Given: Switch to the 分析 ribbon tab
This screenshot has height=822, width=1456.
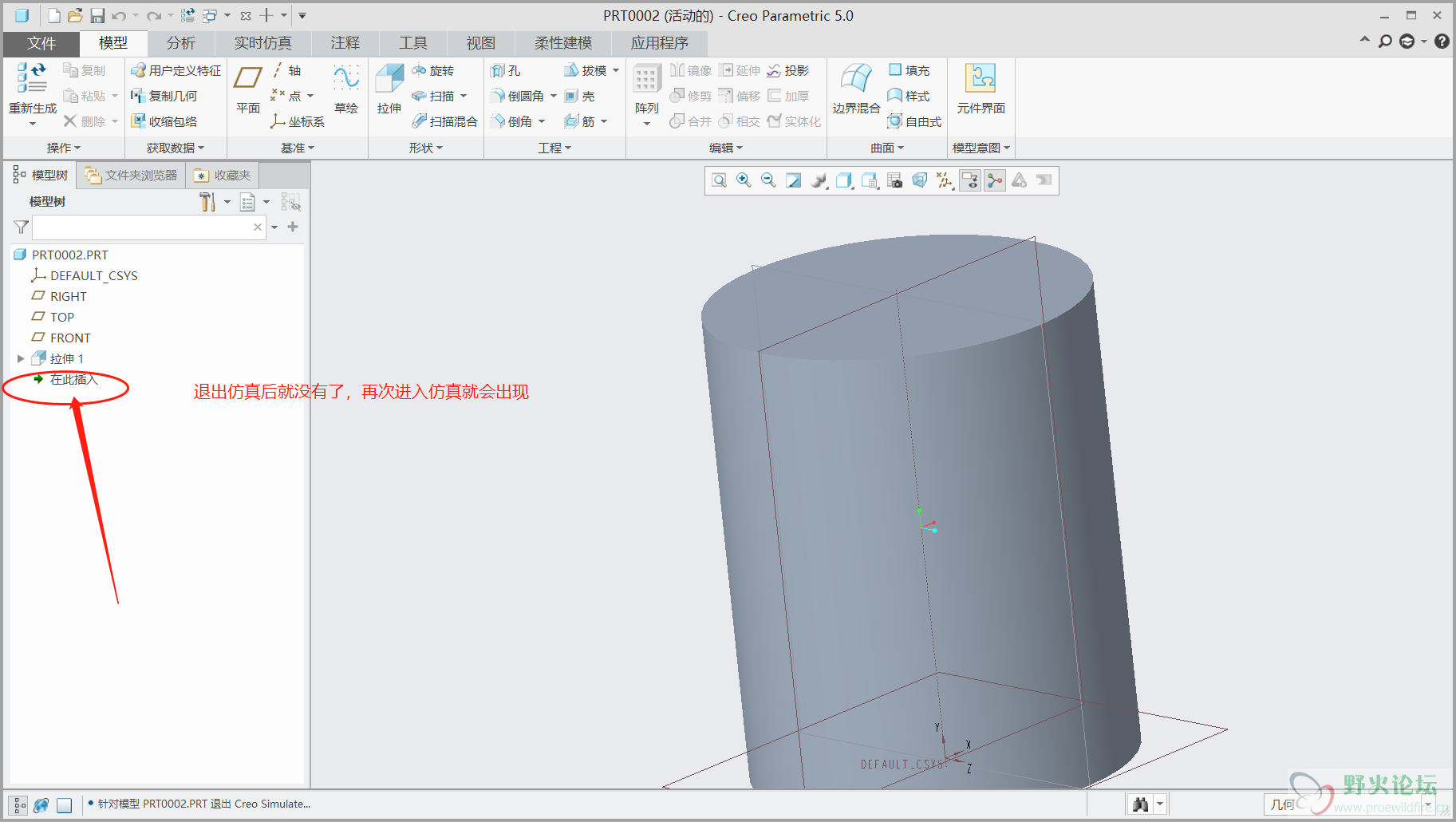Looking at the screenshot, I should 180,43.
